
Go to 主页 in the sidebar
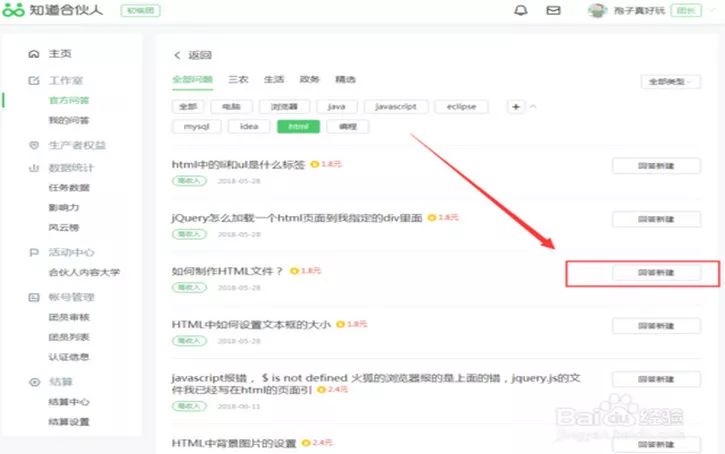point(60,54)
